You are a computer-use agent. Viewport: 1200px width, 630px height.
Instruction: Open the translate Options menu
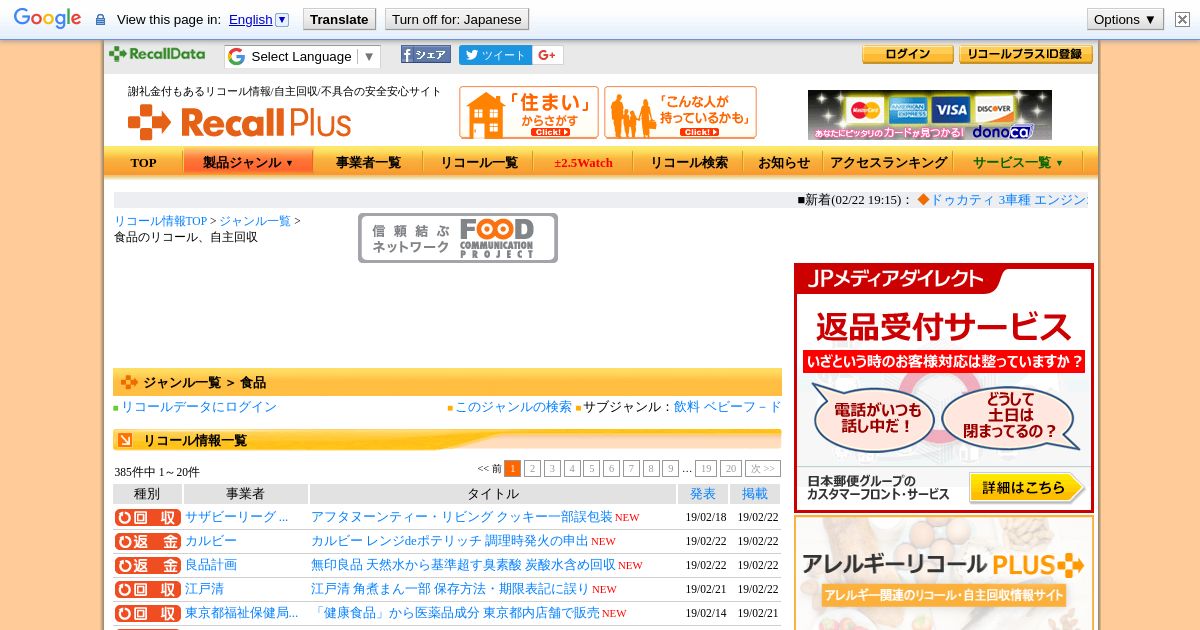[x=1125, y=19]
